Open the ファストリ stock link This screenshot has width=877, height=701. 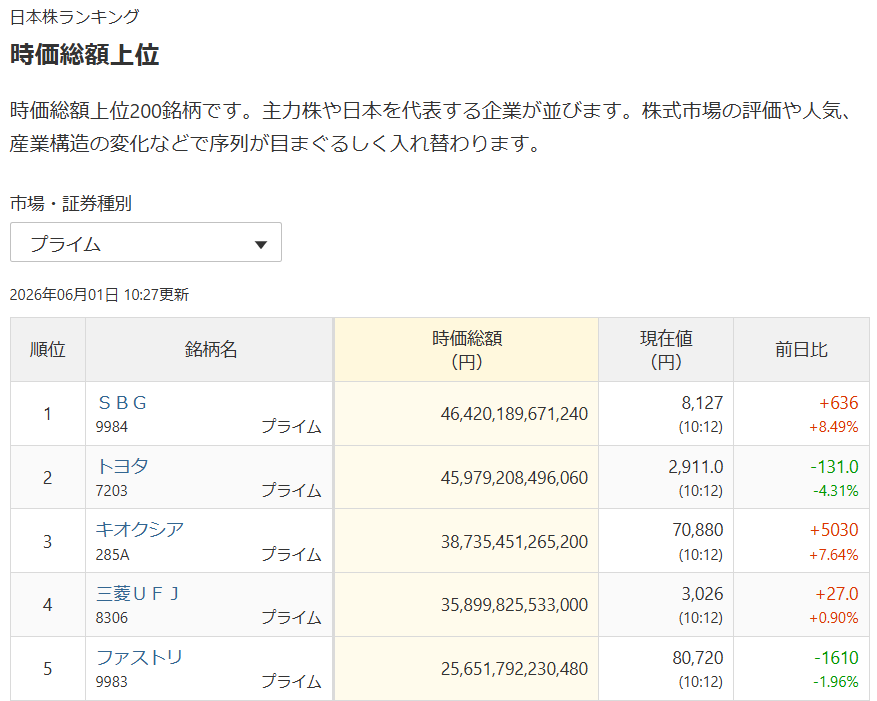point(139,657)
